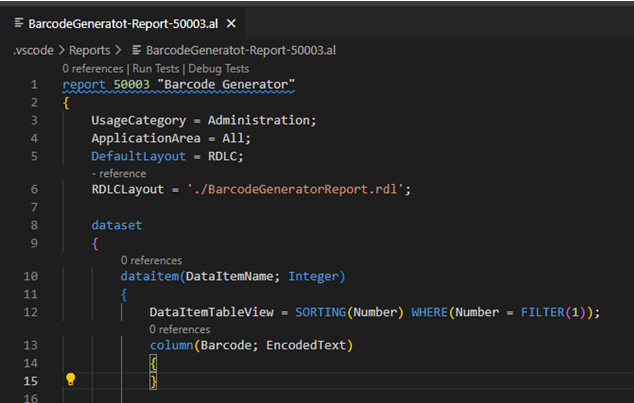Close the BarcodeGeneratot-Report-50003.al tab

231,24
